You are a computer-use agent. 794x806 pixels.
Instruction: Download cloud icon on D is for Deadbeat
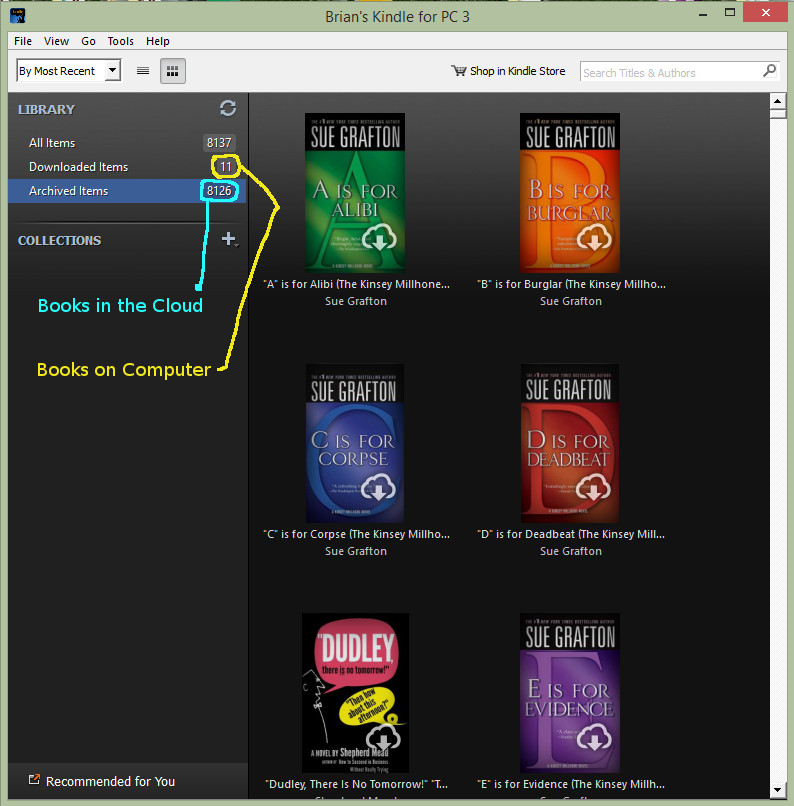click(x=593, y=487)
